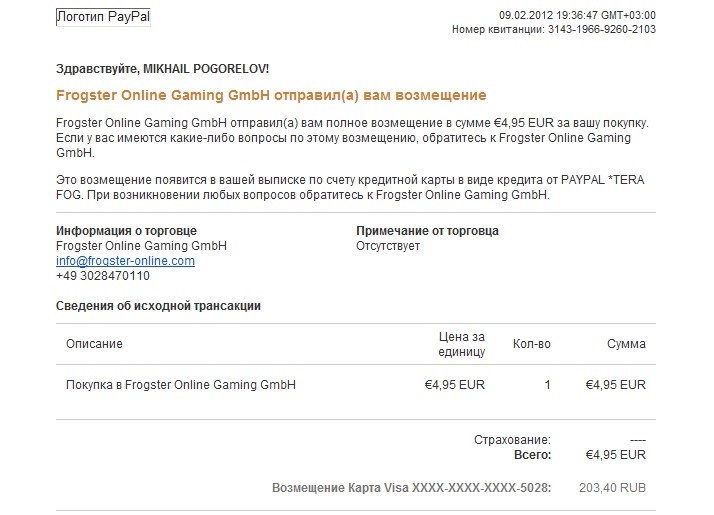
Task: Click the Visa card refund line ending 5028
Action: click(x=412, y=488)
